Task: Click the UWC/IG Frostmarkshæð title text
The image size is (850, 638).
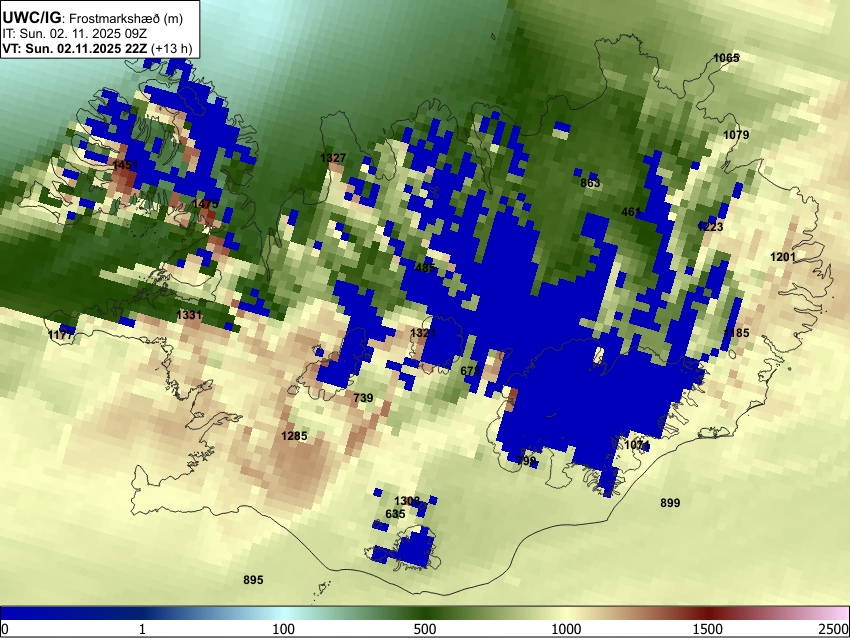Action: (93, 18)
